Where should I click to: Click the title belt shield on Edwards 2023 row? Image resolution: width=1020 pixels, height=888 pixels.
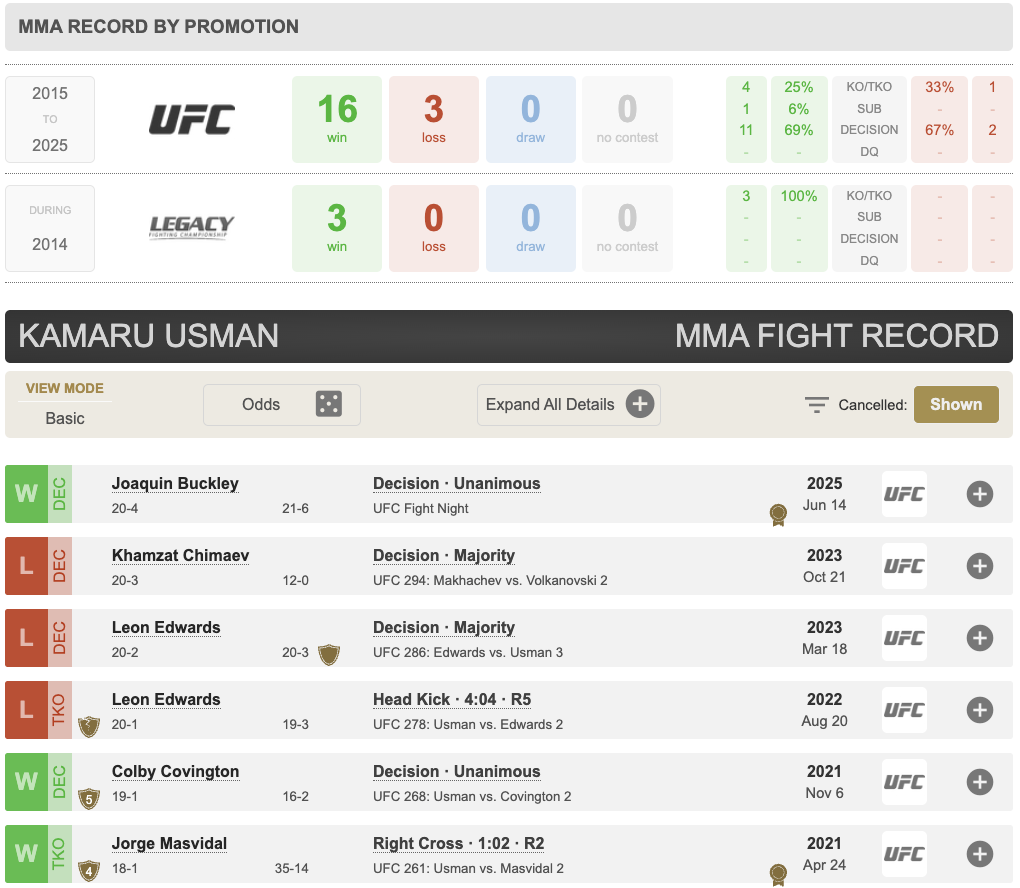(328, 655)
